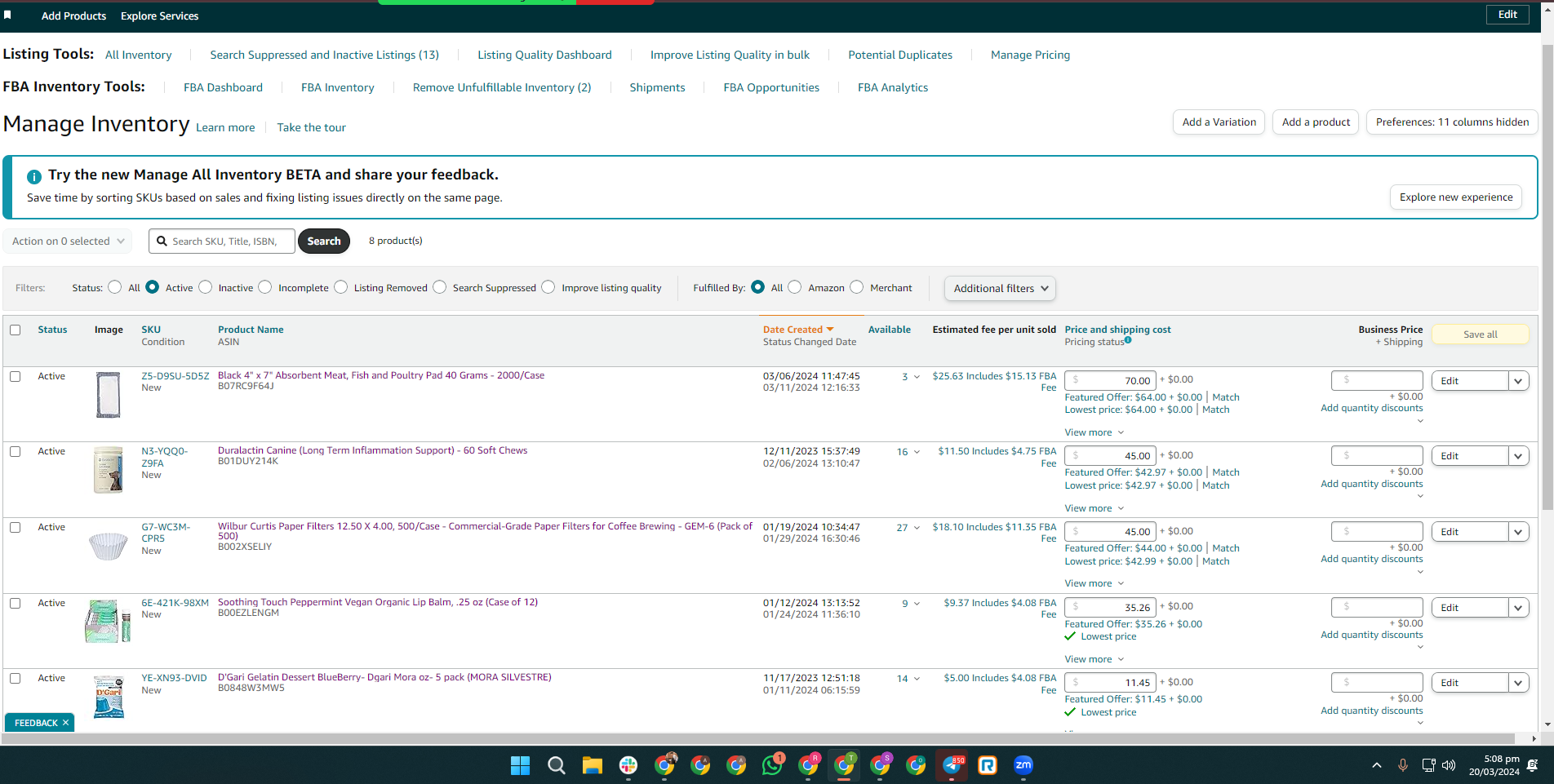Expand available quantity 16 chevron for Duralactin
This screenshot has height=784, width=1554.
point(917,452)
